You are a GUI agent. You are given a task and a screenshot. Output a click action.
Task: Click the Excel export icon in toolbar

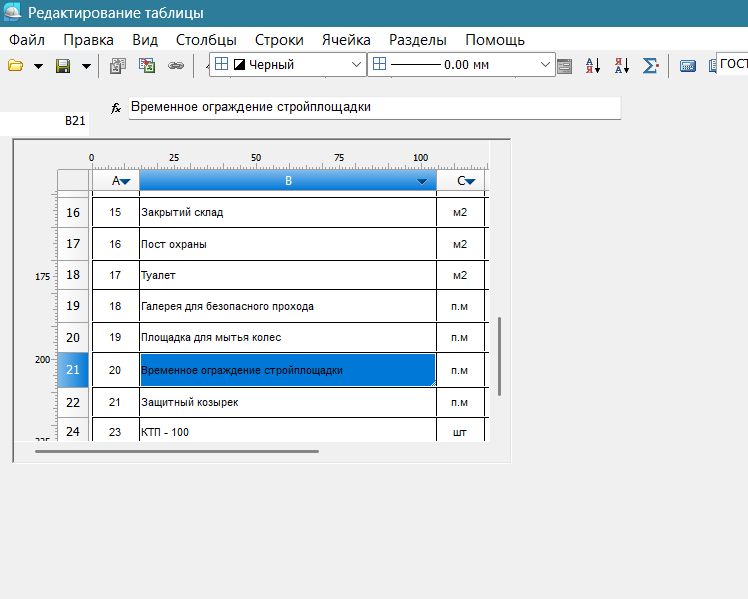pyautogui.click(x=147, y=66)
